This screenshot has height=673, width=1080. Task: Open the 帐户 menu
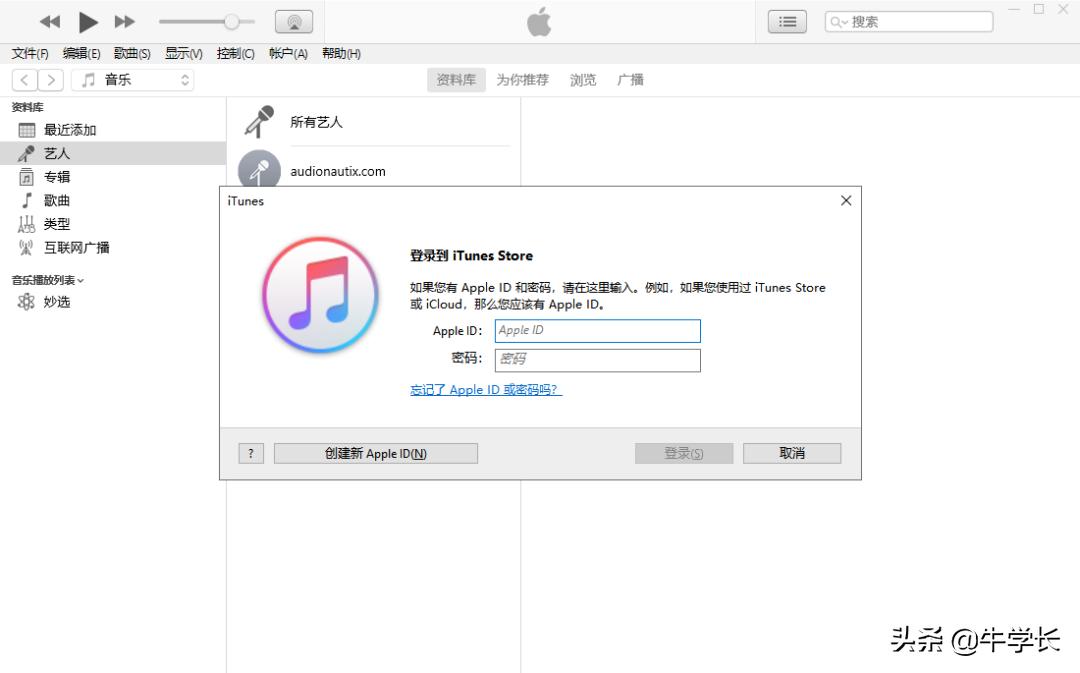pos(288,53)
